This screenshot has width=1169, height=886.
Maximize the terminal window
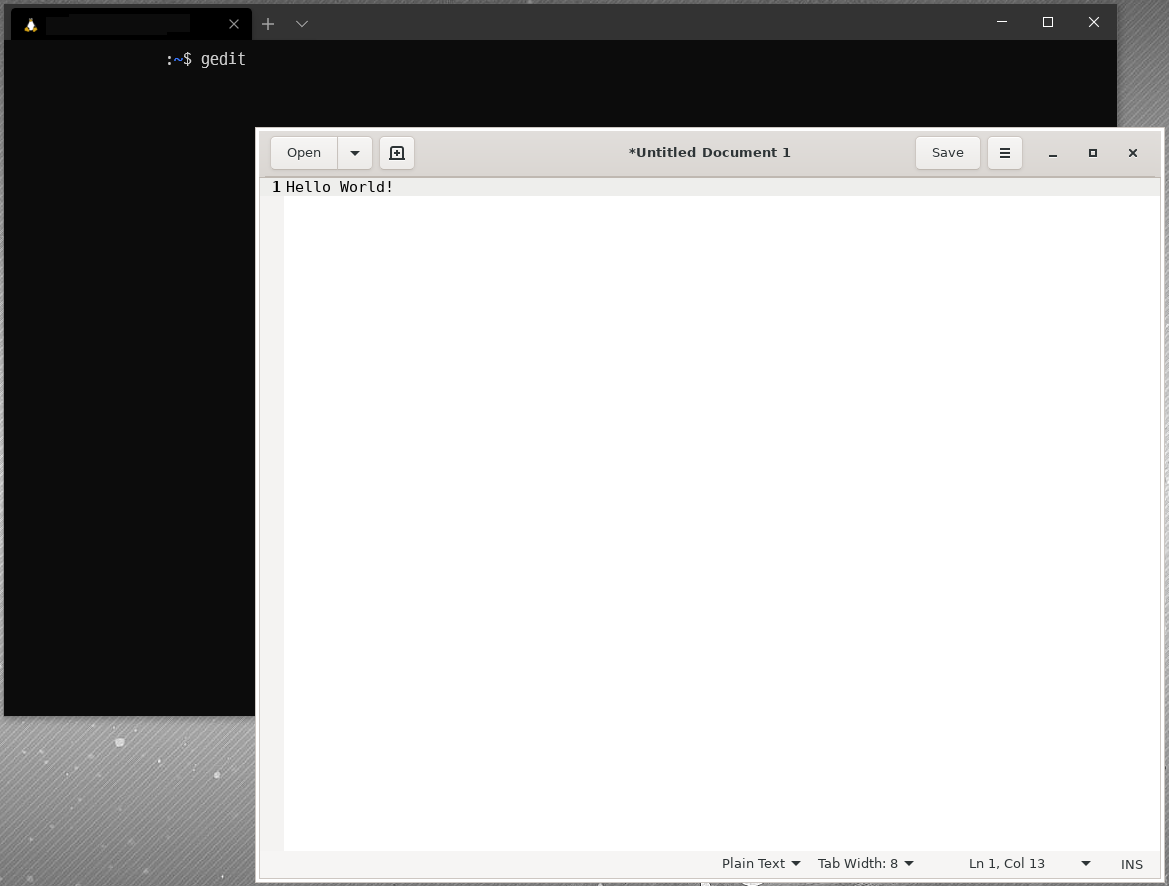tap(1047, 22)
